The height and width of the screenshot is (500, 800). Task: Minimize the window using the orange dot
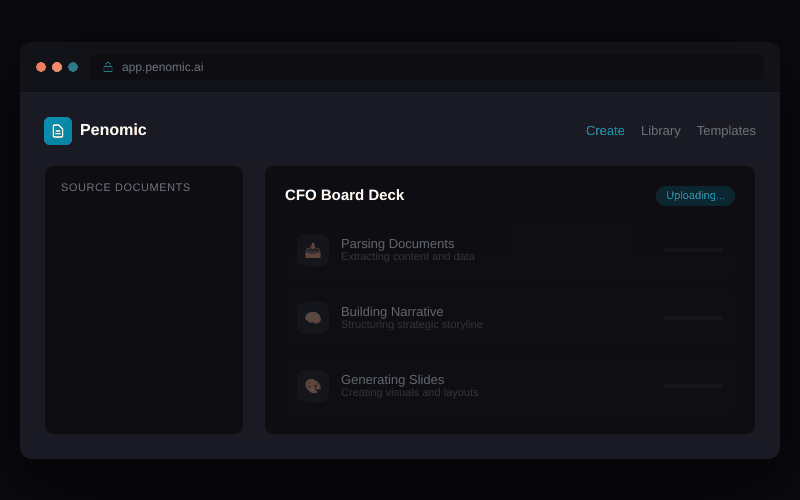point(57,67)
